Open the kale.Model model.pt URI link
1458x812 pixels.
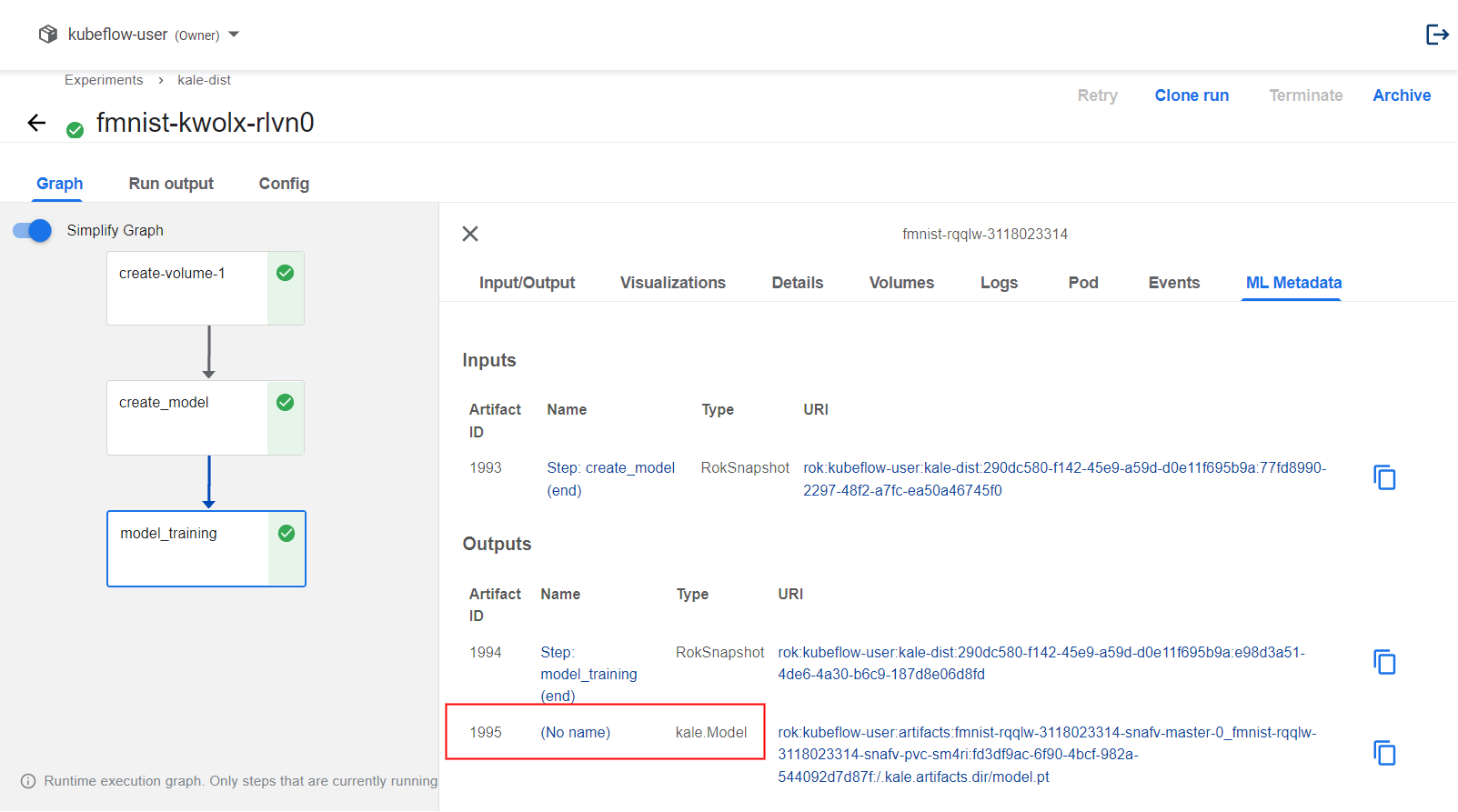(1046, 755)
